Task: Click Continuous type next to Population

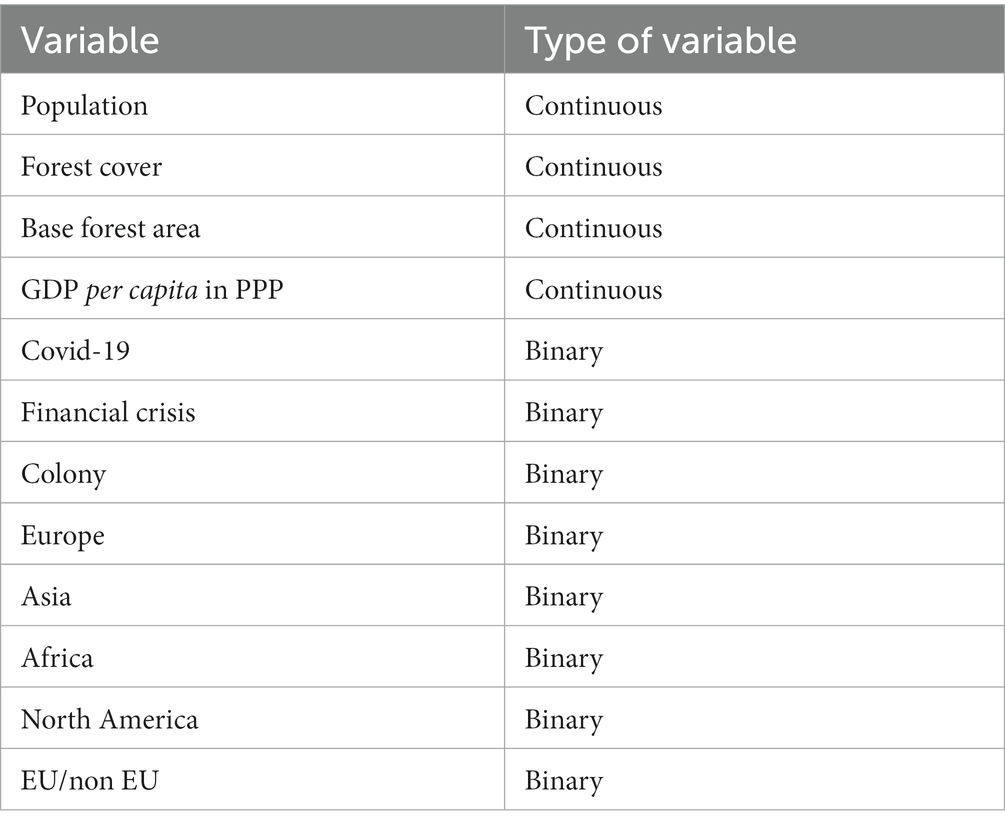Action: (594, 106)
